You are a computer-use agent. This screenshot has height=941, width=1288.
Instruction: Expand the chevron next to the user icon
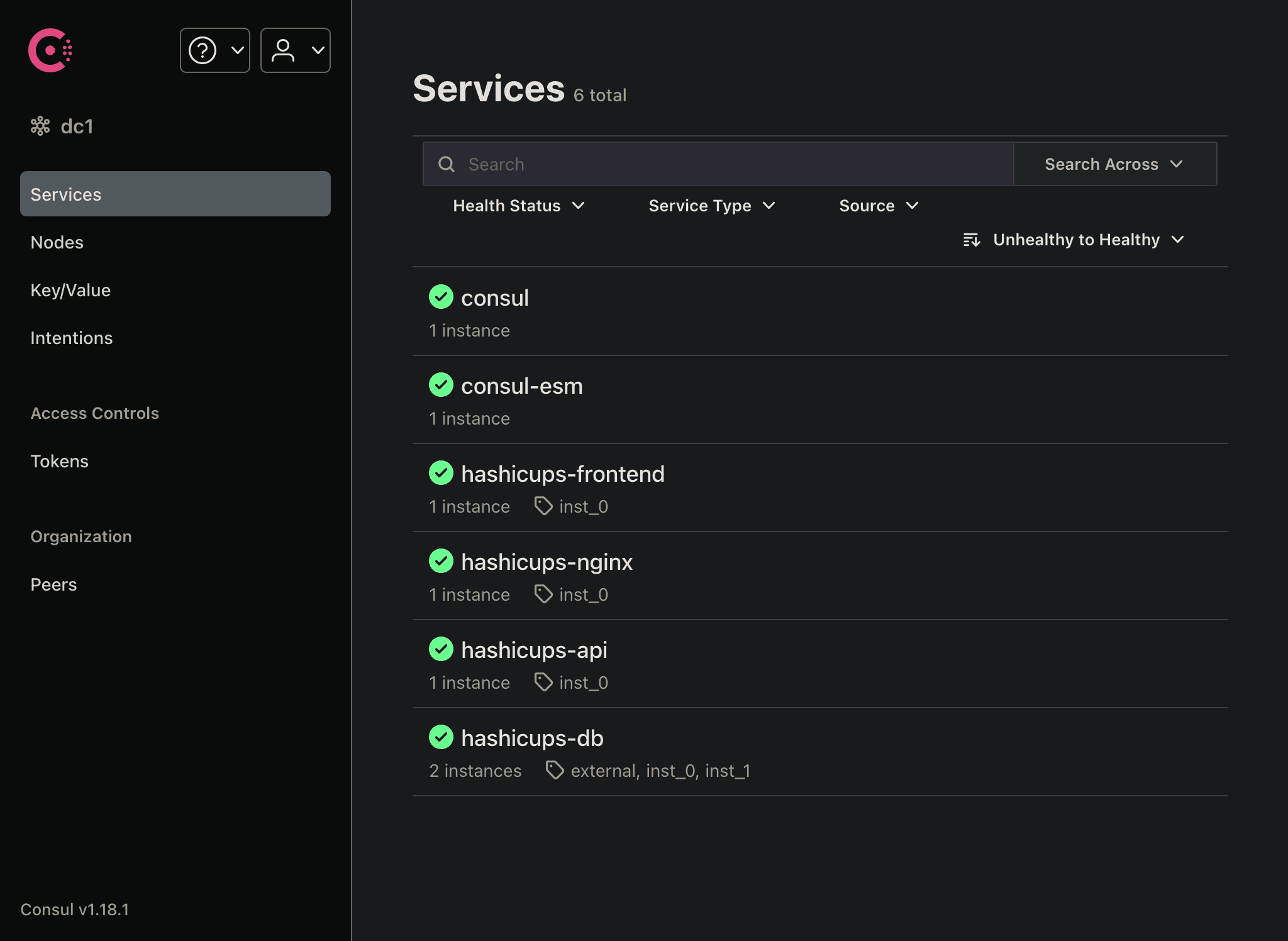(x=318, y=50)
